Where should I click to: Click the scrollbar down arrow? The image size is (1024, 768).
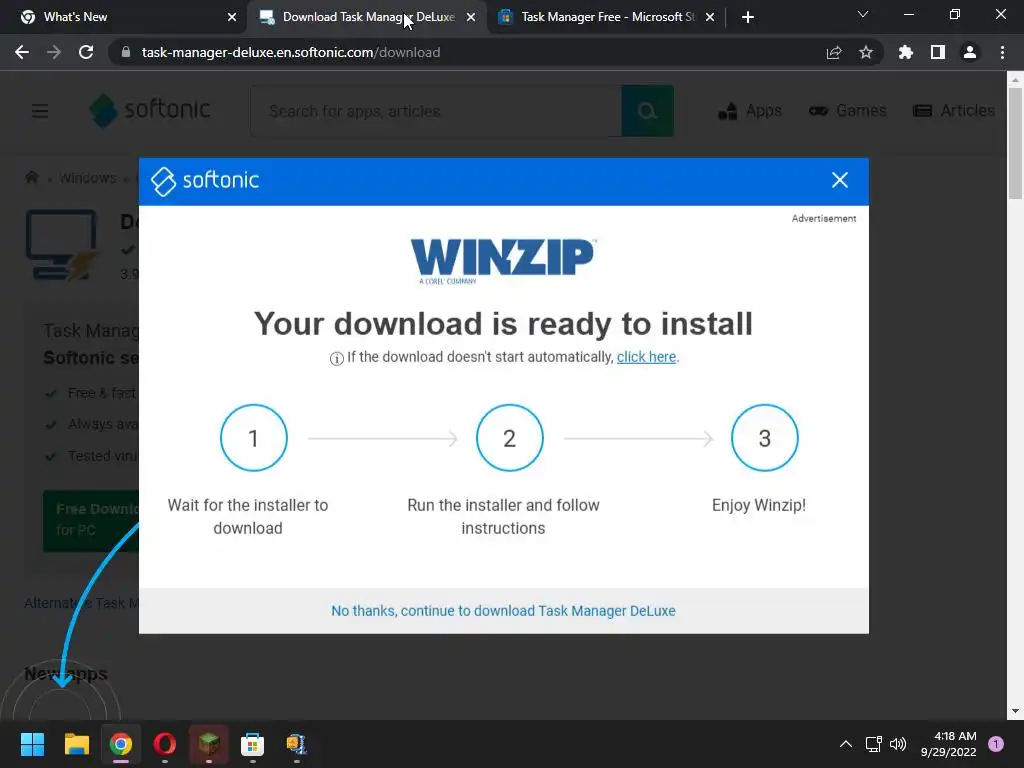1015,711
